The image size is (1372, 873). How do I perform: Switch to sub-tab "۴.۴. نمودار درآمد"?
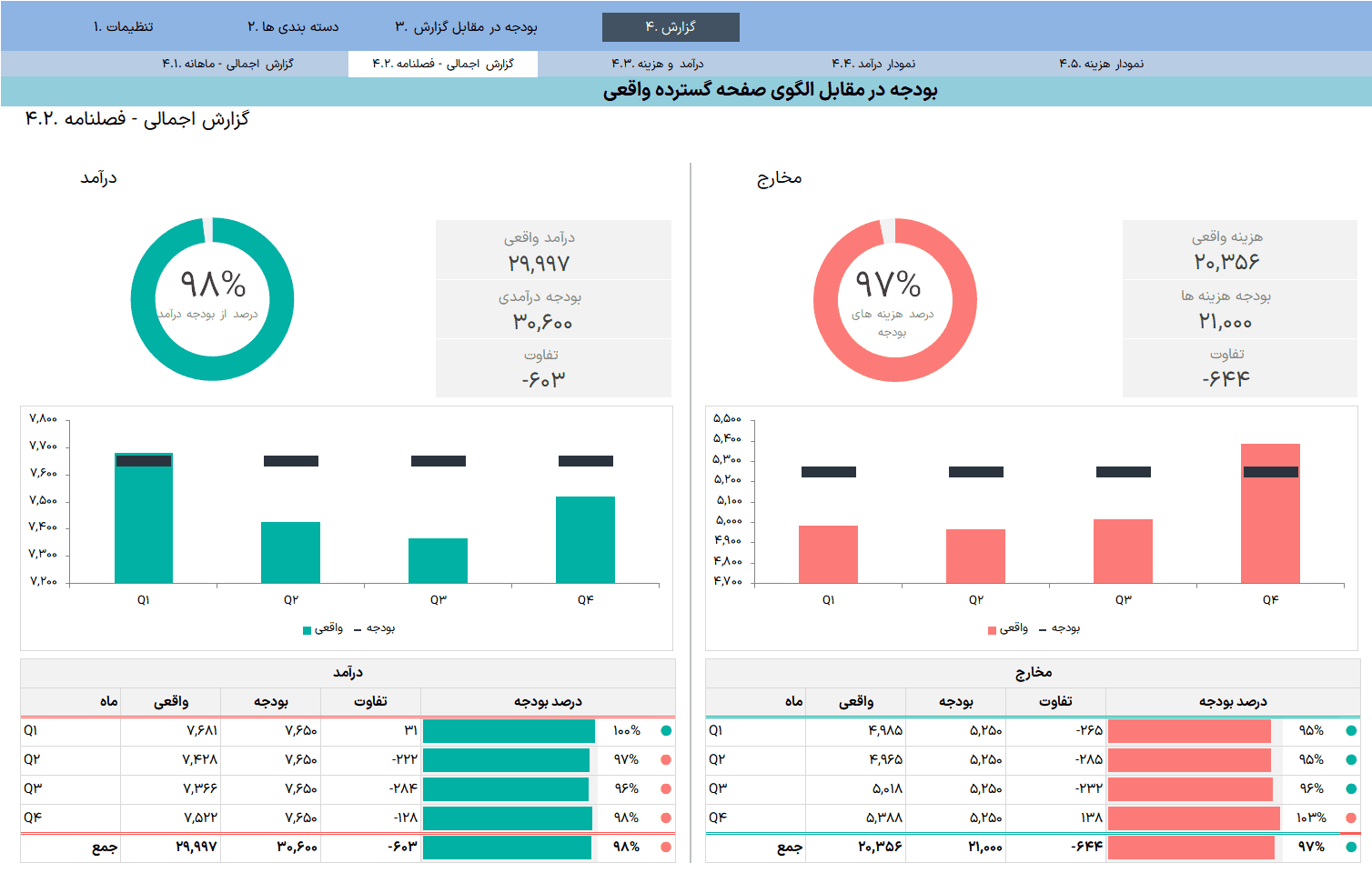coord(873,64)
